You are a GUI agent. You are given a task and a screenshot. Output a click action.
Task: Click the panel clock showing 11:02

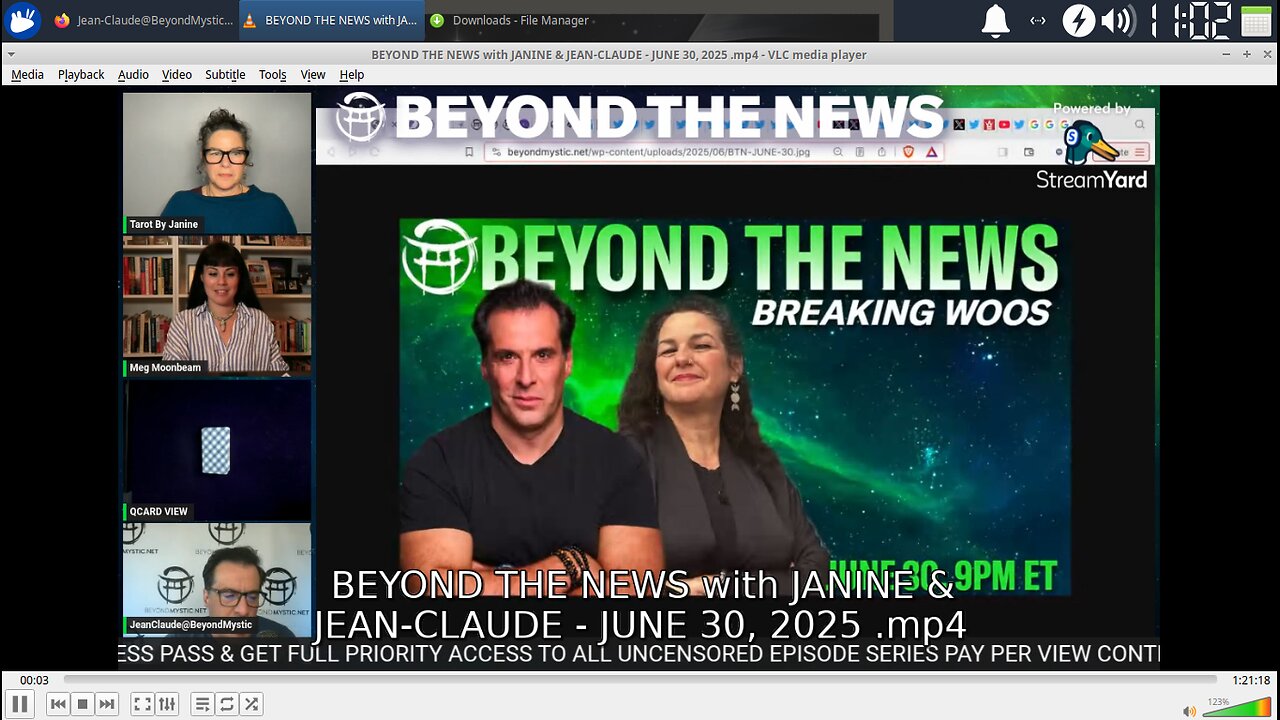pyautogui.click(x=1191, y=20)
